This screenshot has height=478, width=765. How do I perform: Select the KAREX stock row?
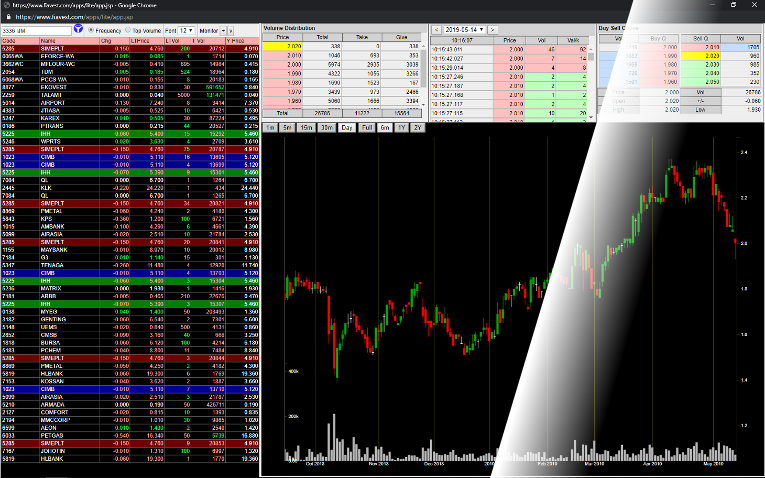tap(130, 118)
